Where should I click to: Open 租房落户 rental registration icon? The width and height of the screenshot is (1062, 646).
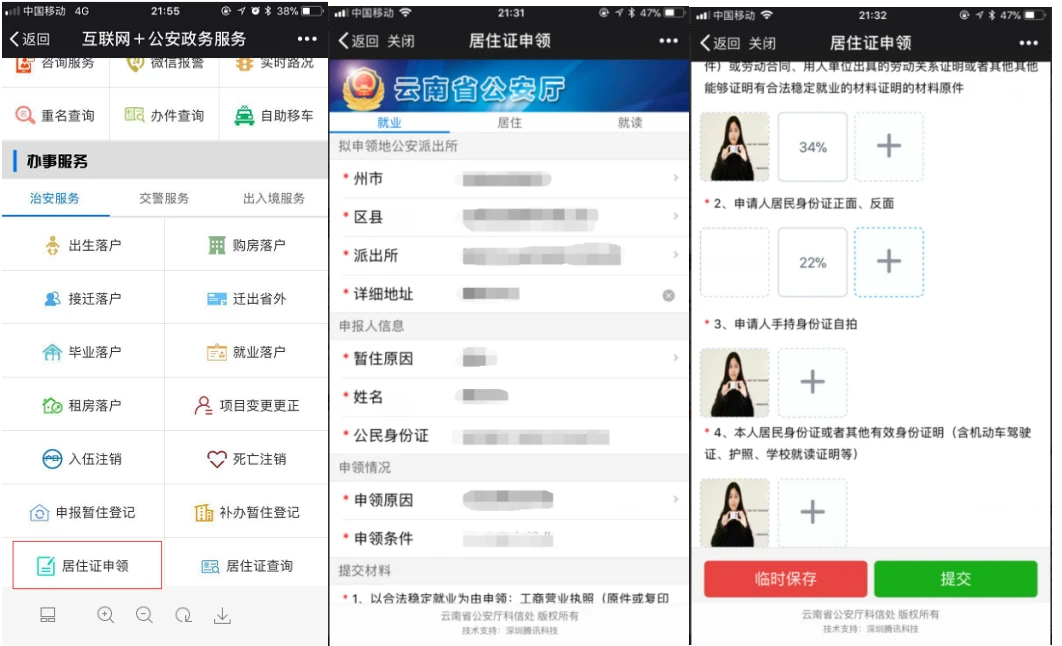click(52, 406)
